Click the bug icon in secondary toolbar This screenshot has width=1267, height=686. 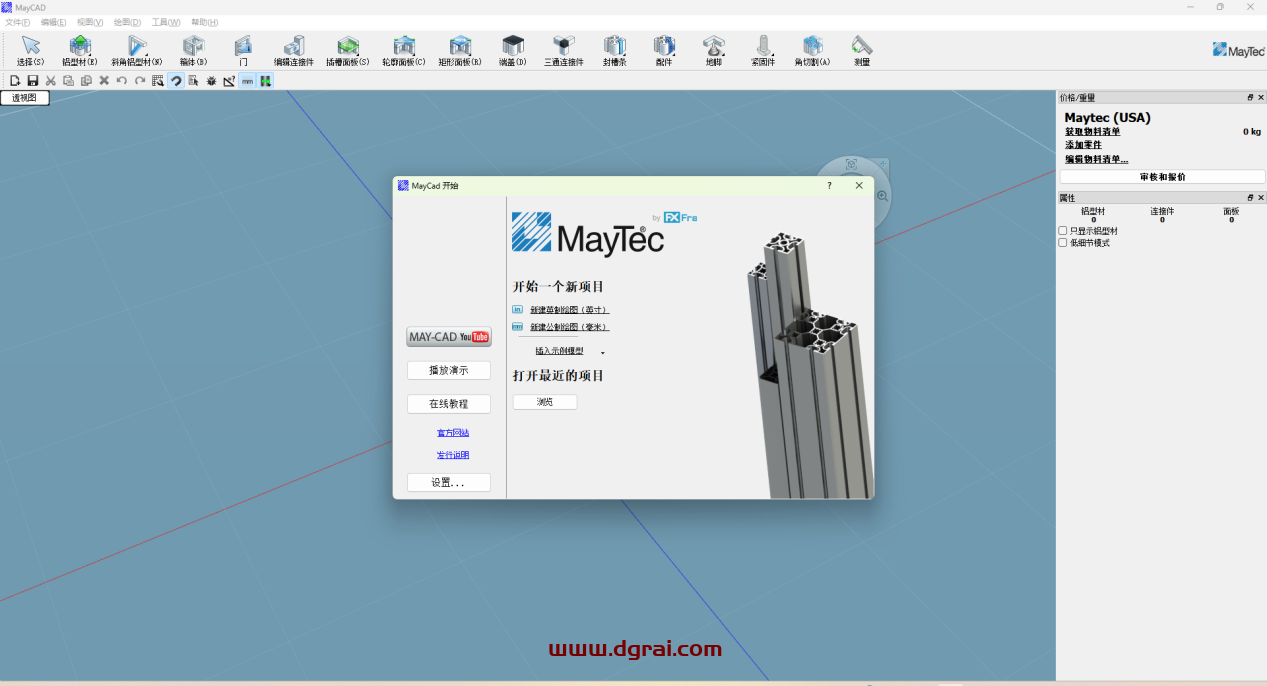click(211, 80)
